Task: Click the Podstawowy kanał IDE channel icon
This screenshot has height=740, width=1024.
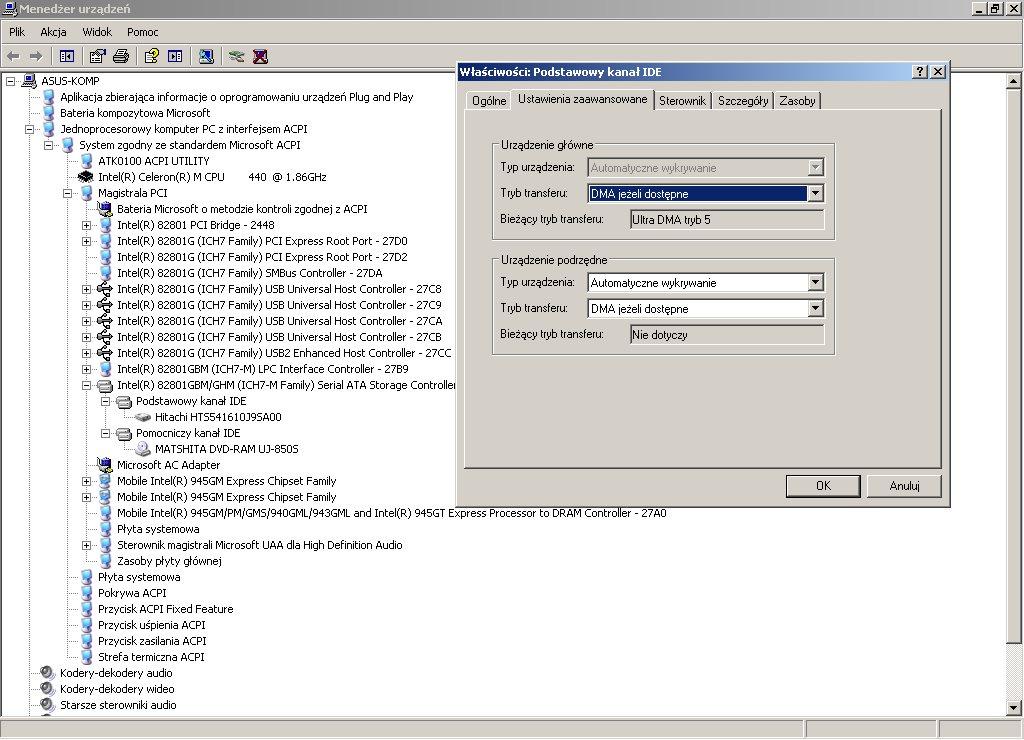Action: [124, 402]
